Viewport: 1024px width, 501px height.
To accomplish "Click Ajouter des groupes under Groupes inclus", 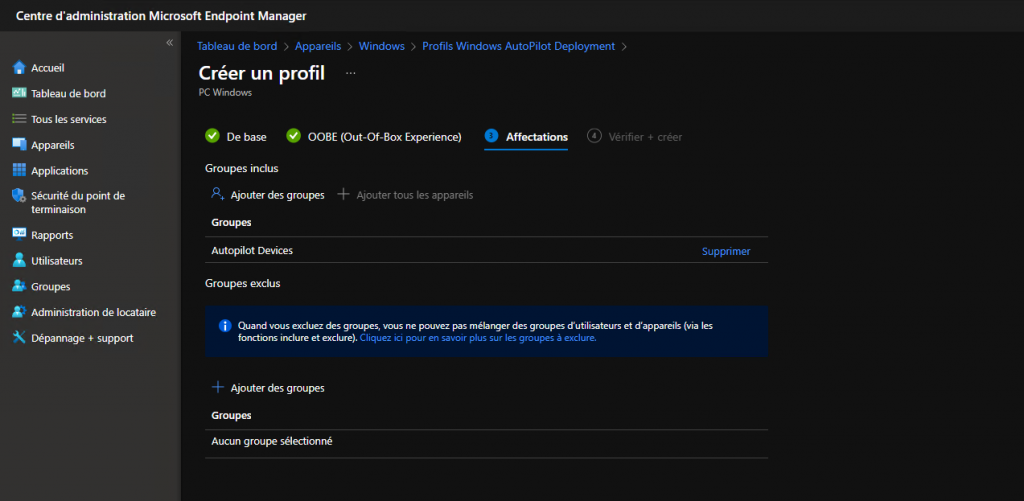I will 278,195.
